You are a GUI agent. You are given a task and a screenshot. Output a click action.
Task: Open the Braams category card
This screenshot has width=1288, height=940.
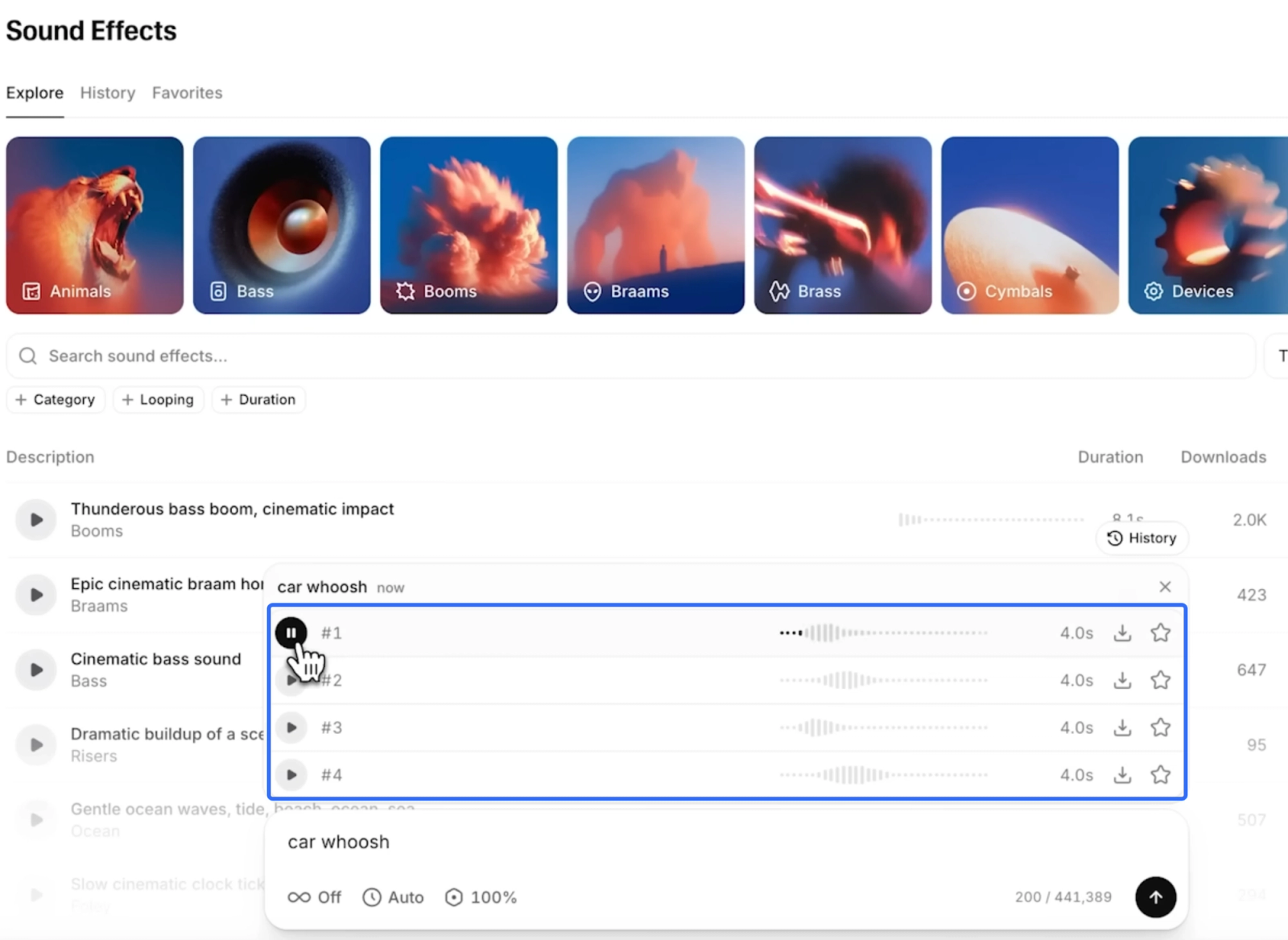point(656,225)
